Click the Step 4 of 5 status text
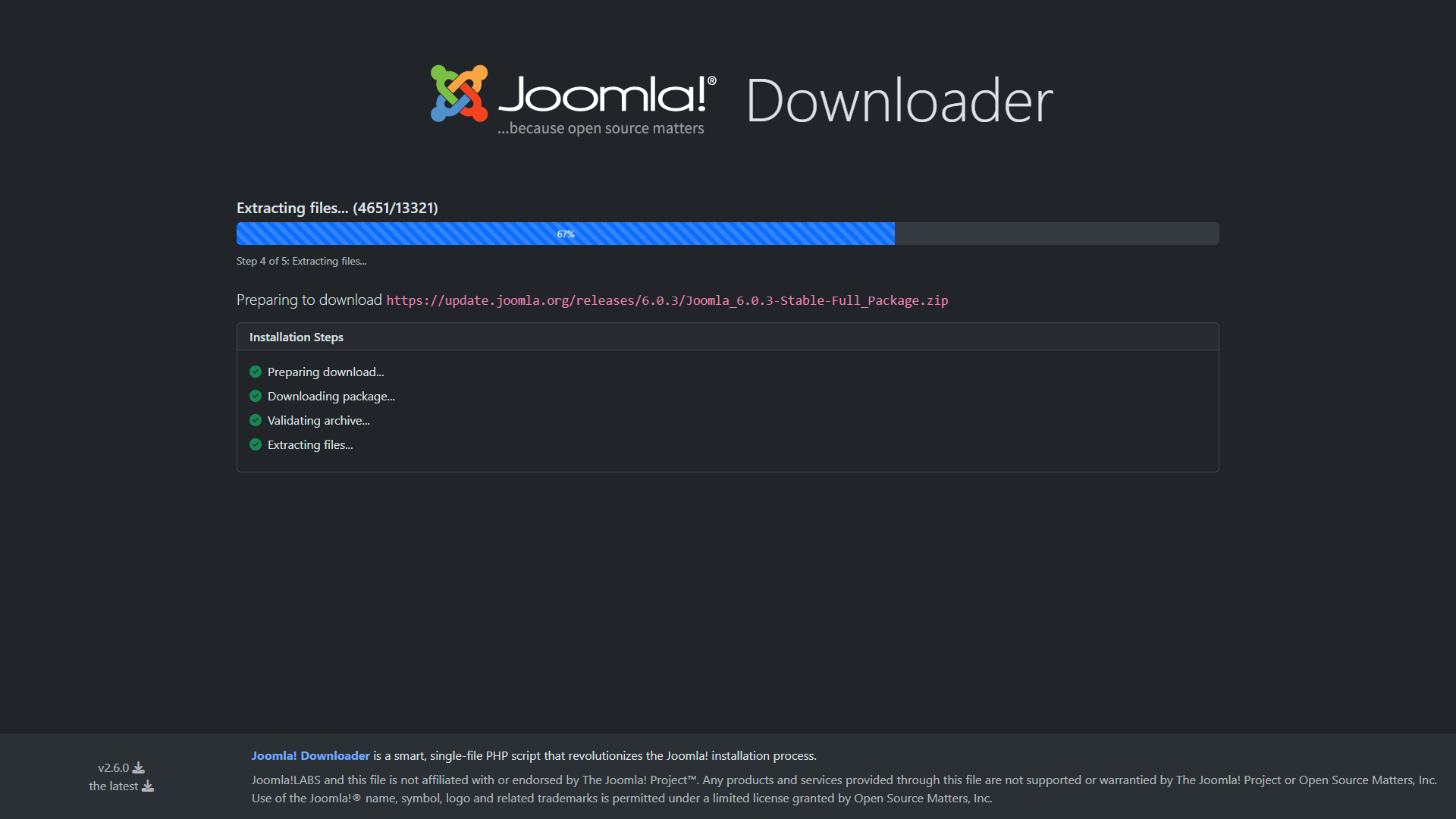 point(301,261)
